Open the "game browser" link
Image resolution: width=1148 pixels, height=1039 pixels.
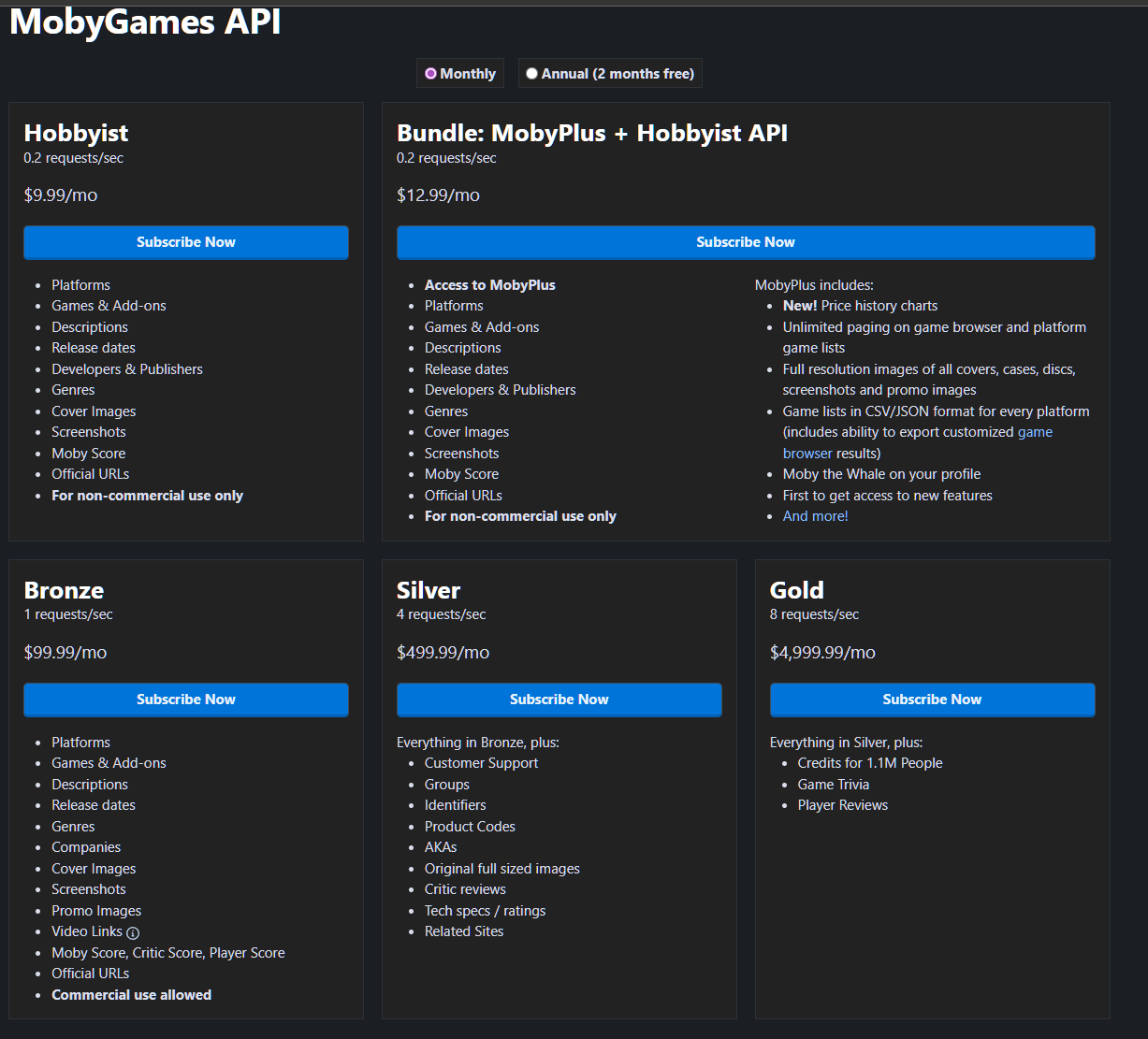pos(1034,432)
